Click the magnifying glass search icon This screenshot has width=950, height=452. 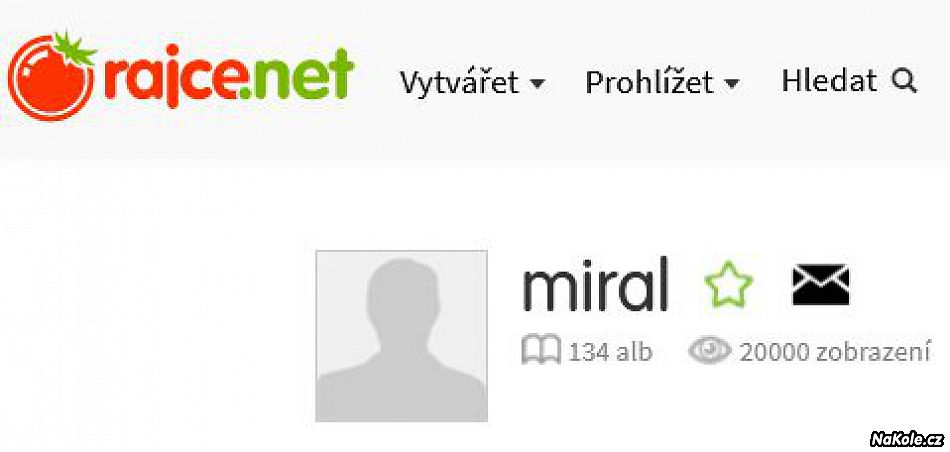pyautogui.click(x=904, y=81)
